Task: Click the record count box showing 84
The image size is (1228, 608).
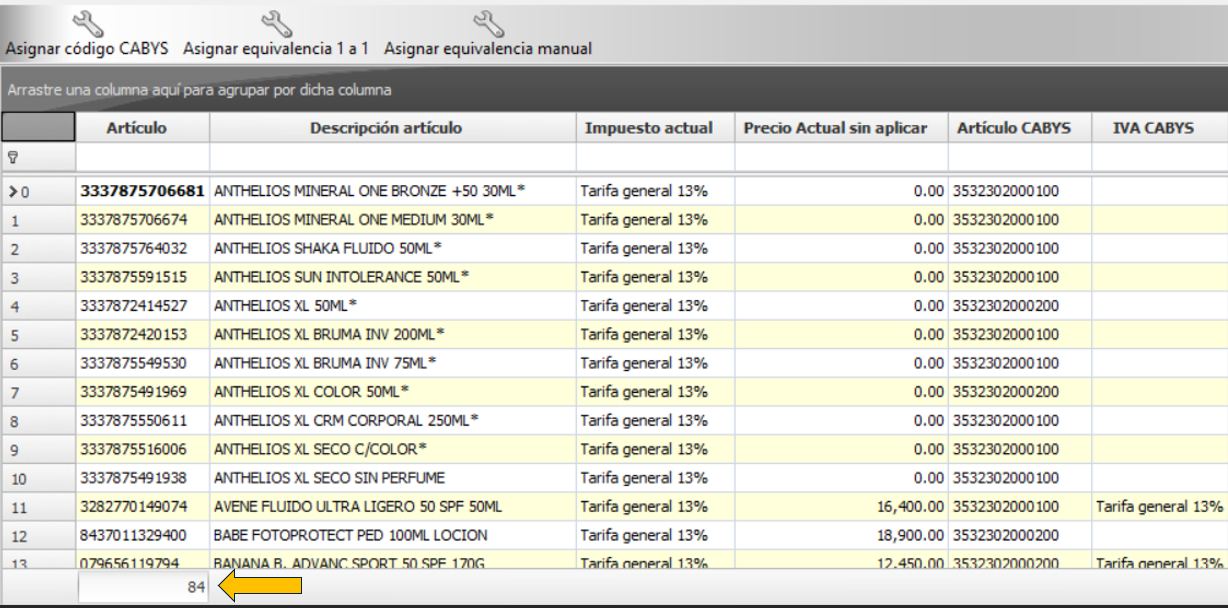Action: pyautogui.click(x=144, y=588)
